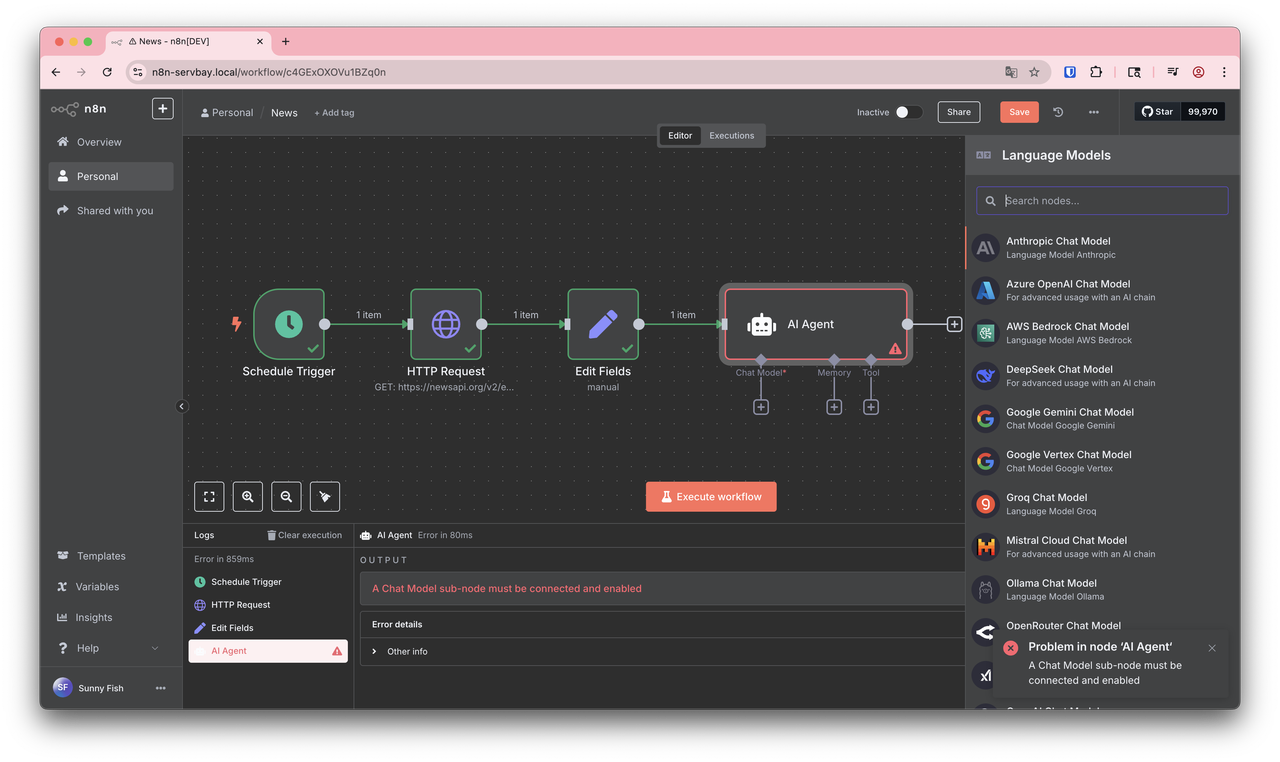1280x762 pixels.
Task: Open a new browser tab
Action: pos(286,42)
